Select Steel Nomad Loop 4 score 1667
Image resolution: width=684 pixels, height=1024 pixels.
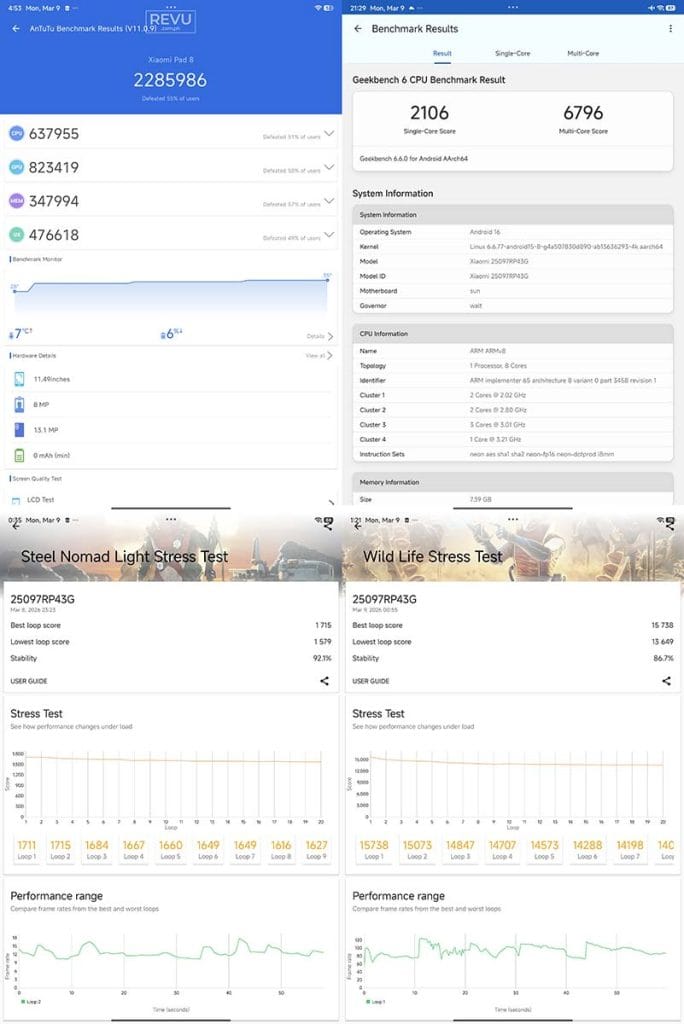tap(133, 849)
